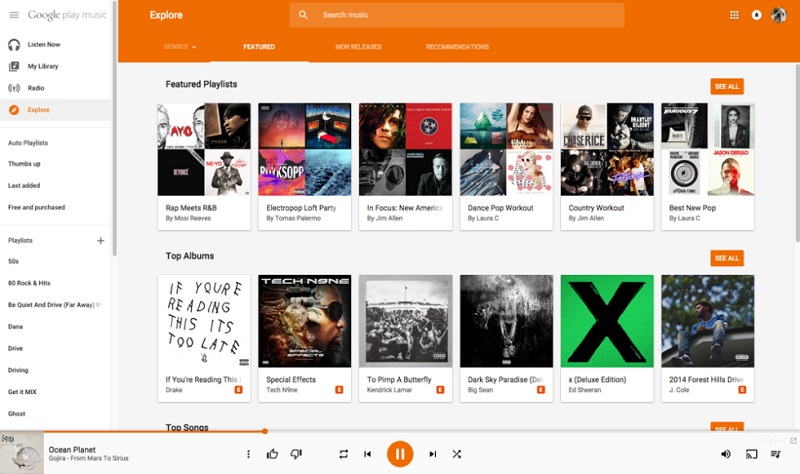Viewport: 800px width, 474px height.
Task: Switch to the Recommendations tab
Action: pyautogui.click(x=458, y=46)
